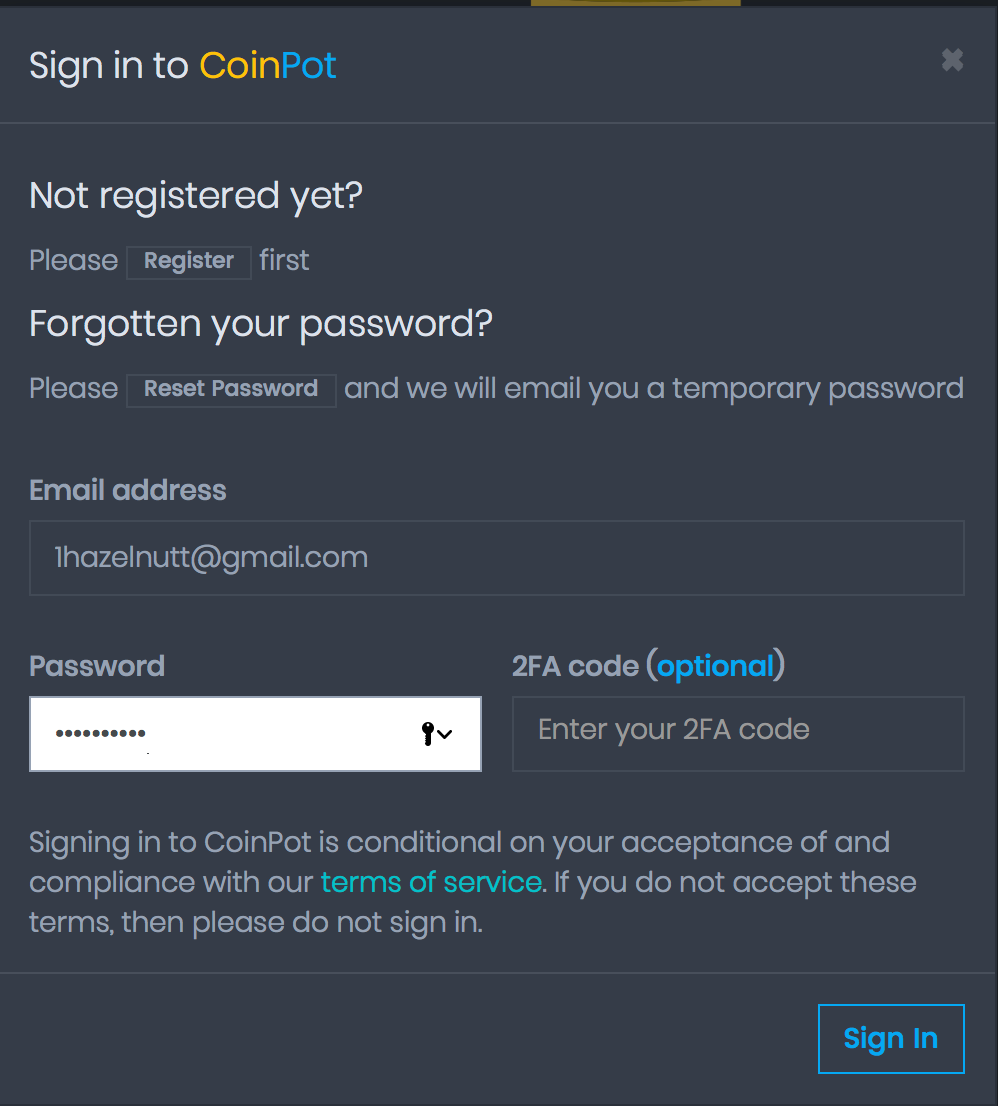Click the masked password dots
The height and width of the screenshot is (1106, 998).
pyautogui.click(x=100, y=734)
